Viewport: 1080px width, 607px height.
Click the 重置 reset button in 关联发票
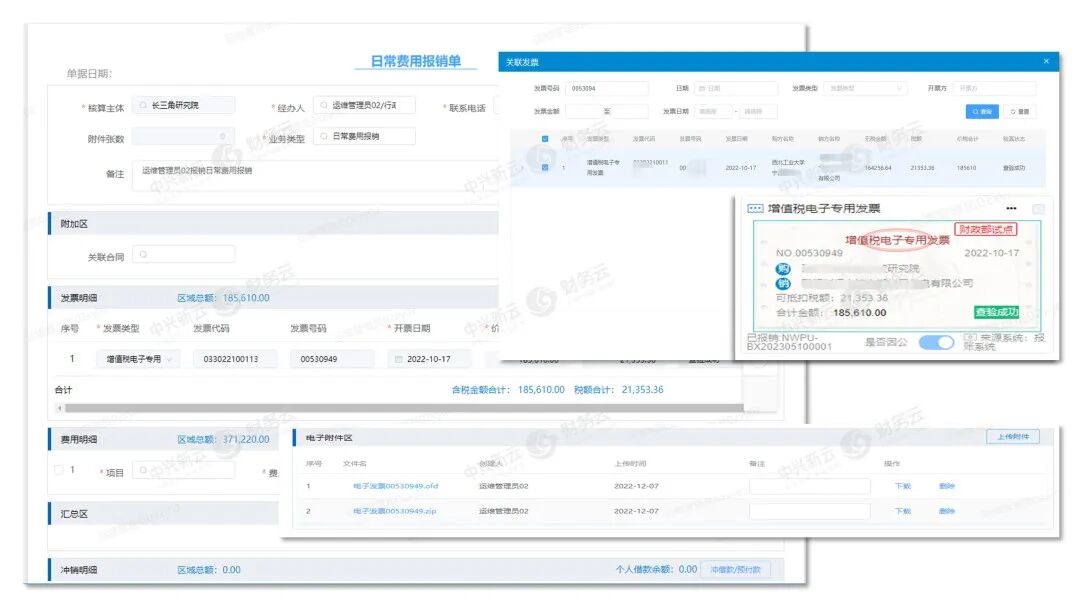(1019, 111)
